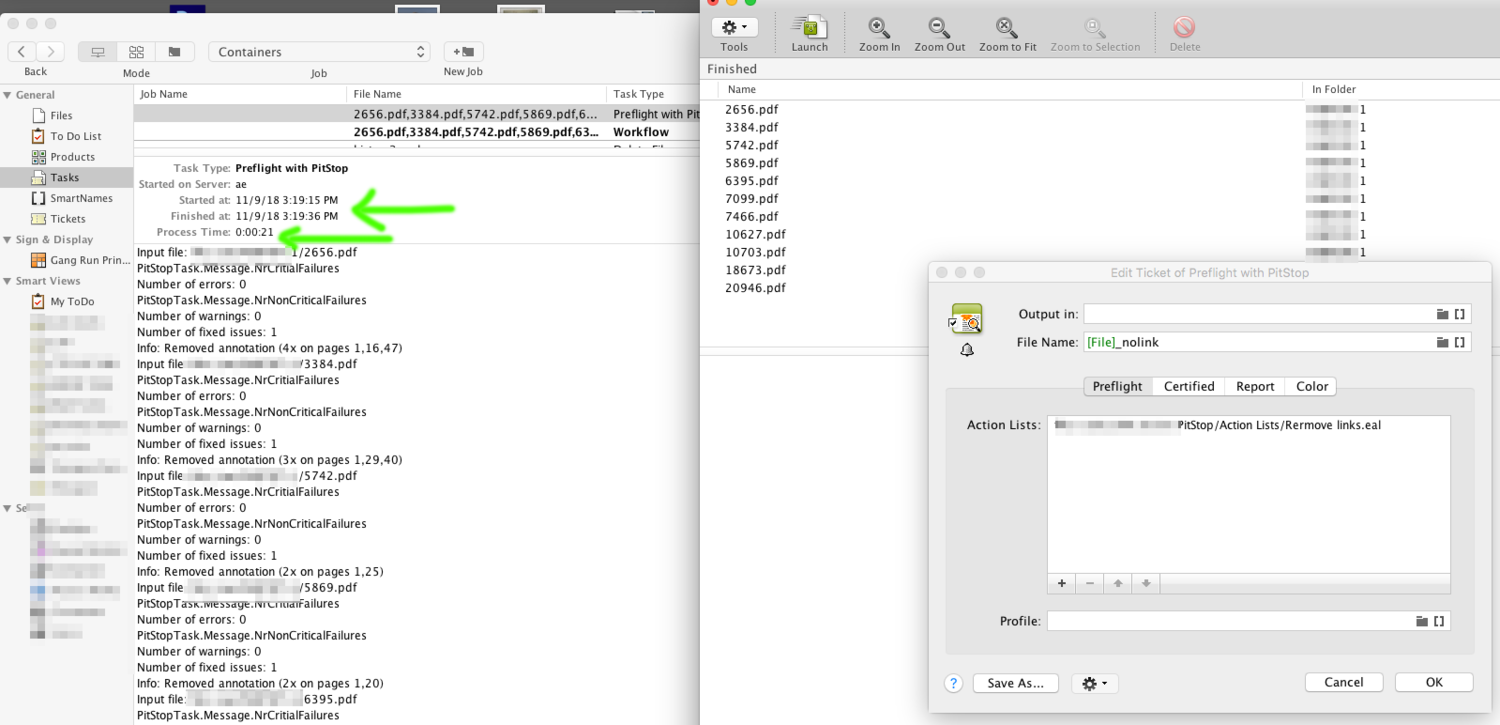Select the Preflight with PitStop task row
The width and height of the screenshot is (1500, 725).
tap(416, 115)
